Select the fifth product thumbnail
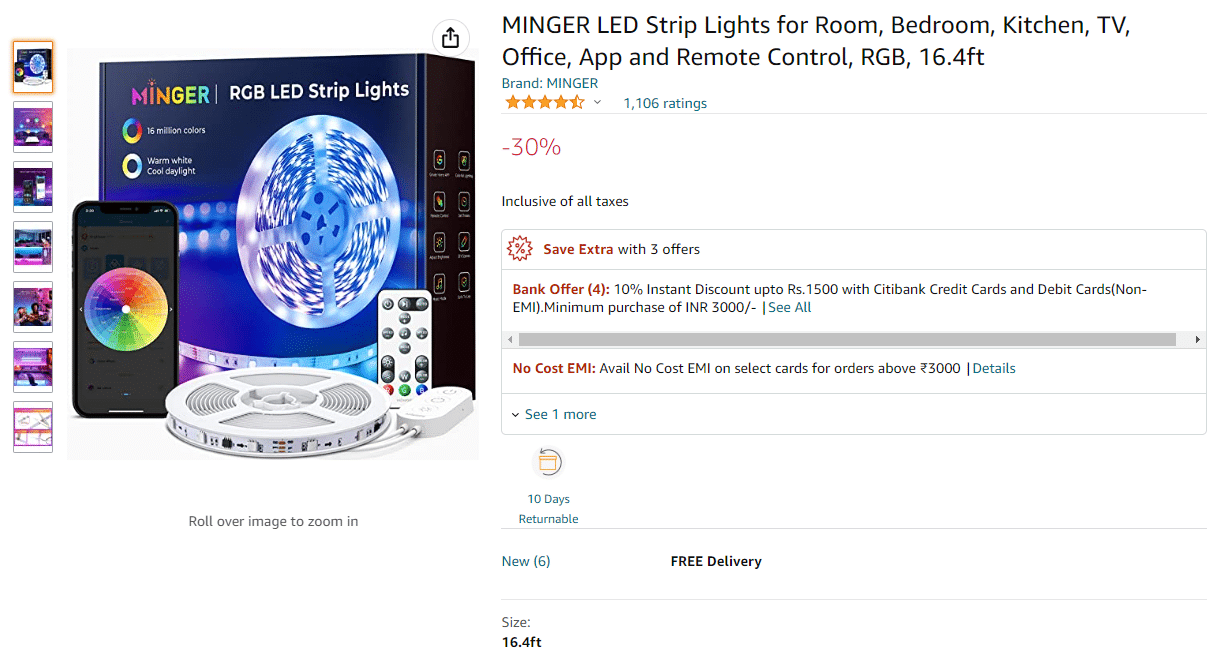The image size is (1224, 658). (33, 307)
